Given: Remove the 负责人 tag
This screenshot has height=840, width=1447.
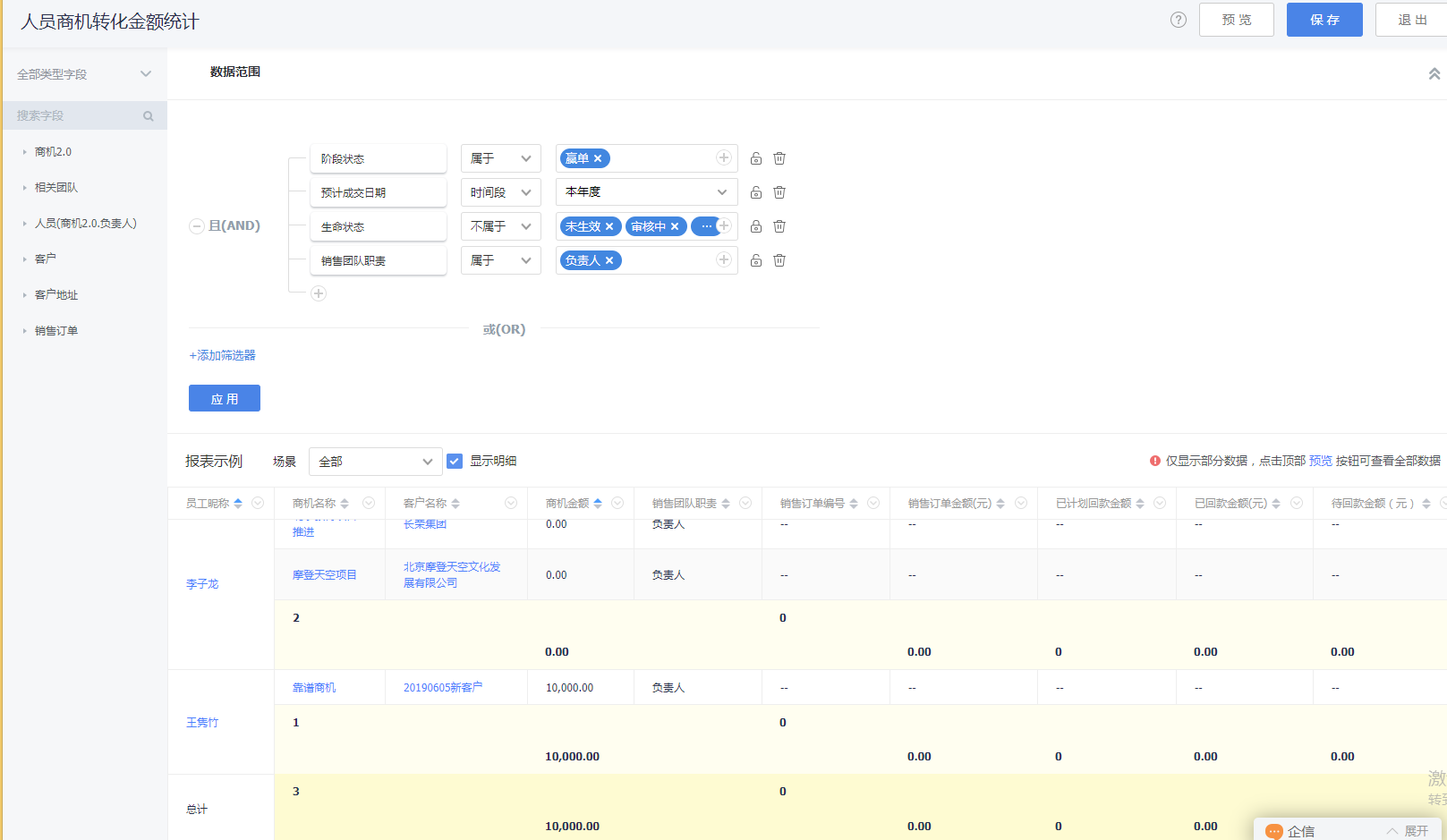Looking at the screenshot, I should pos(609,260).
